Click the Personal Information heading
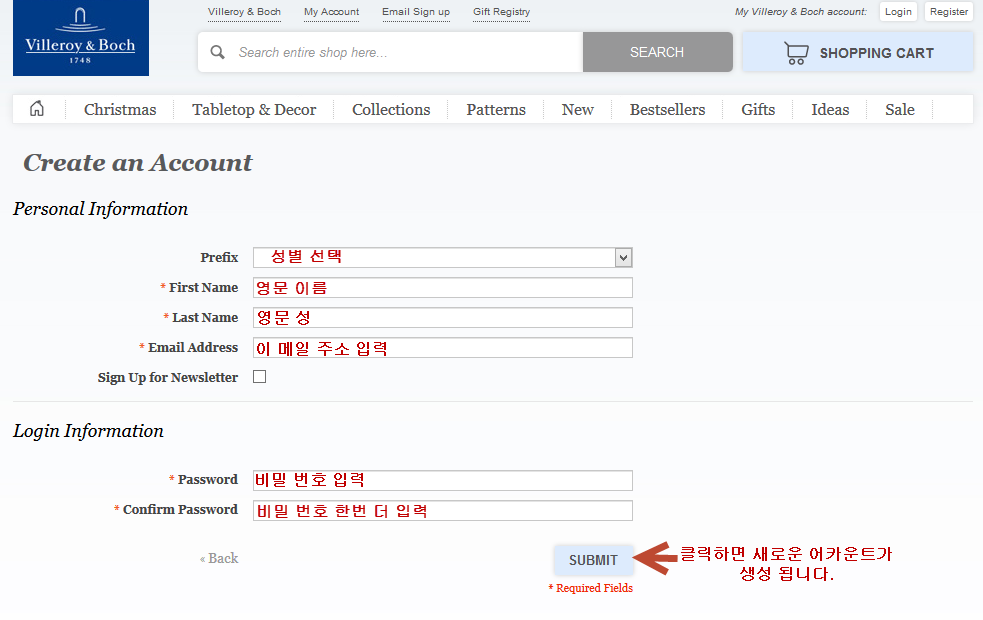Screen dimensions: 983x620 pos(100,209)
